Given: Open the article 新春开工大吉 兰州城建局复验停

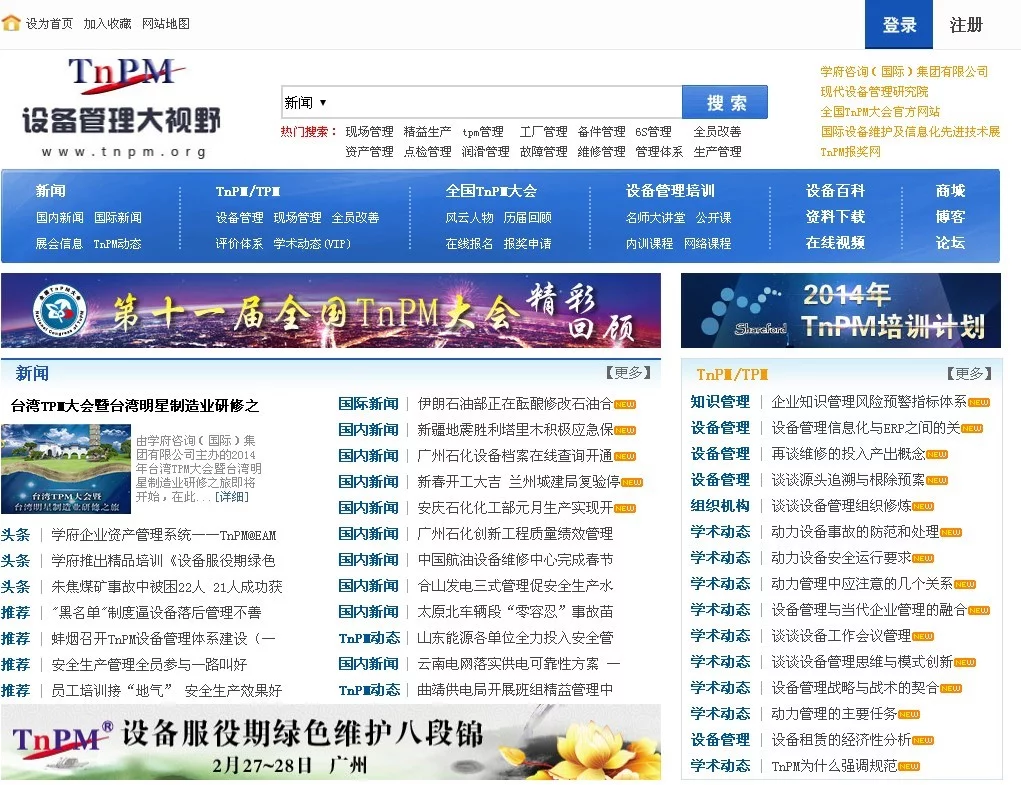Looking at the screenshot, I should 519,482.
